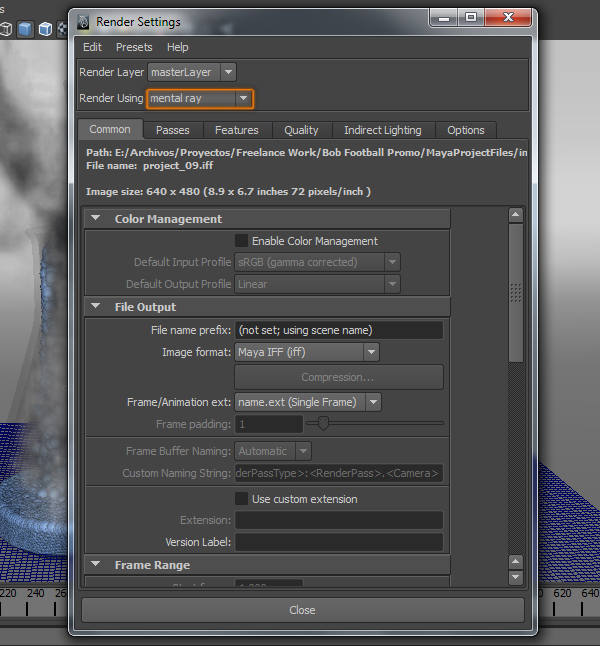Enable Color Management checkbox
This screenshot has height=646, width=600.
[x=241, y=241]
